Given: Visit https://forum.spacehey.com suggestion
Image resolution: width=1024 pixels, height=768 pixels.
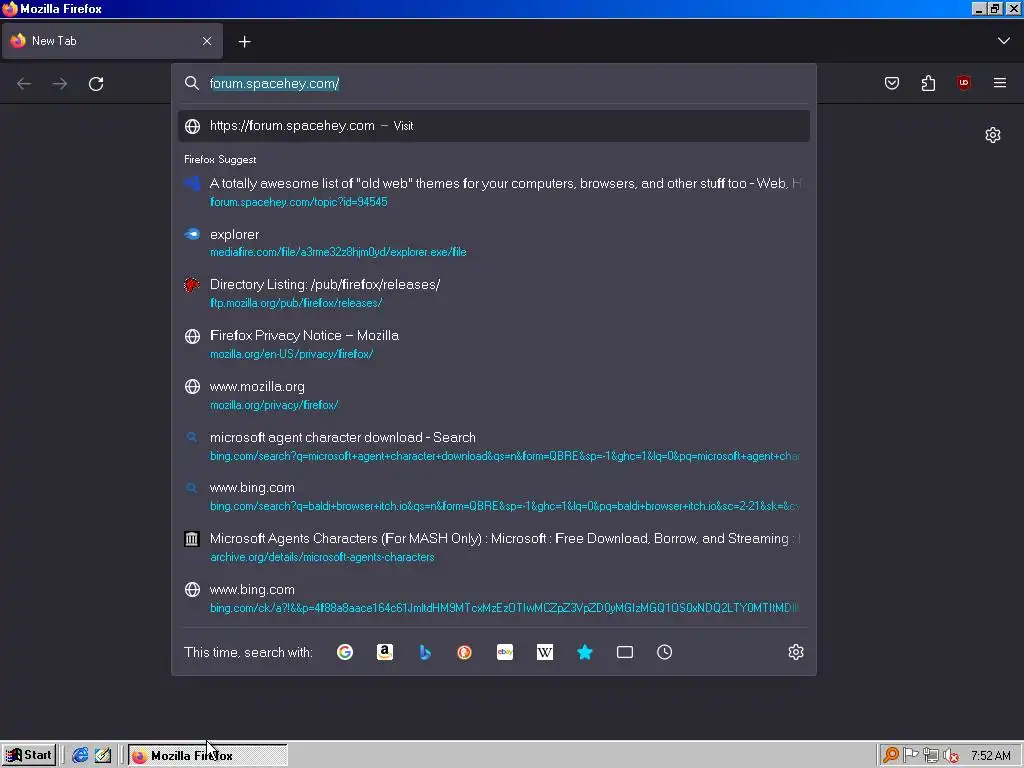Looking at the screenshot, I should (x=494, y=126).
